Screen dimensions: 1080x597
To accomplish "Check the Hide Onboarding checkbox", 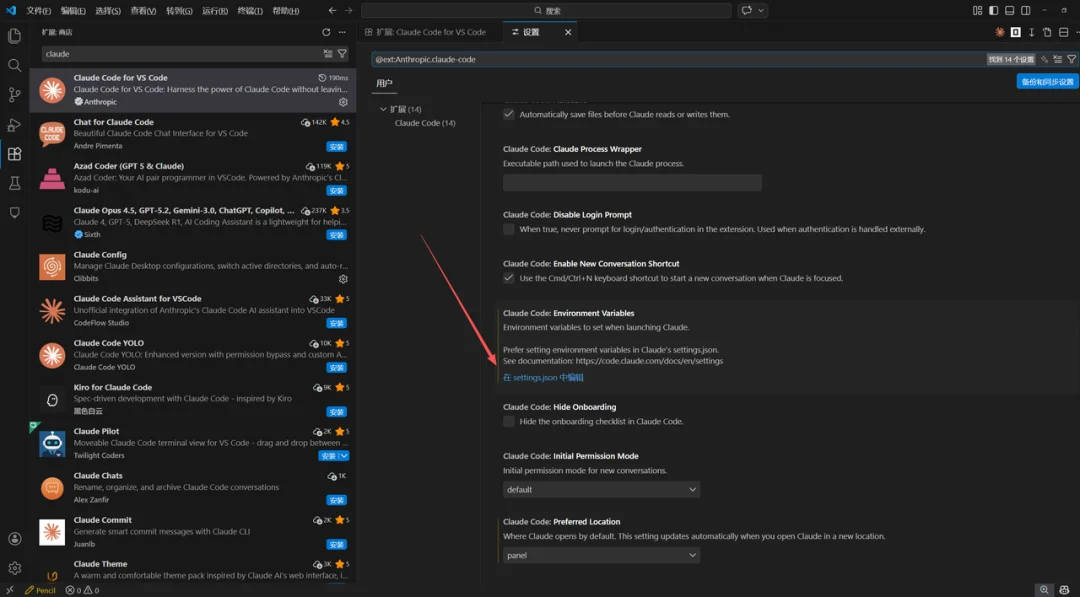I will (509, 422).
